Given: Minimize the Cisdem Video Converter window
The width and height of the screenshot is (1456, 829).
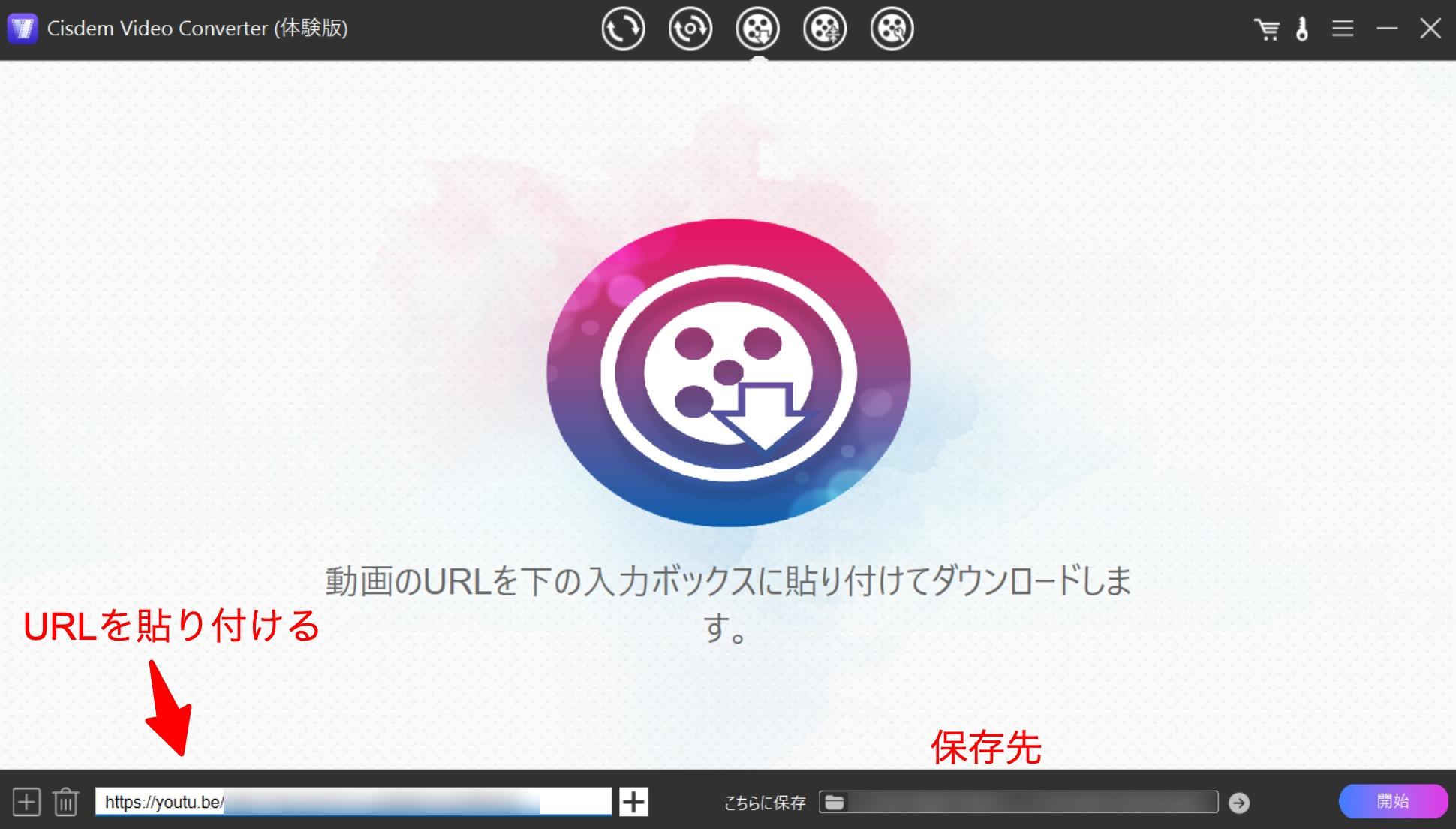Looking at the screenshot, I should [x=1387, y=29].
